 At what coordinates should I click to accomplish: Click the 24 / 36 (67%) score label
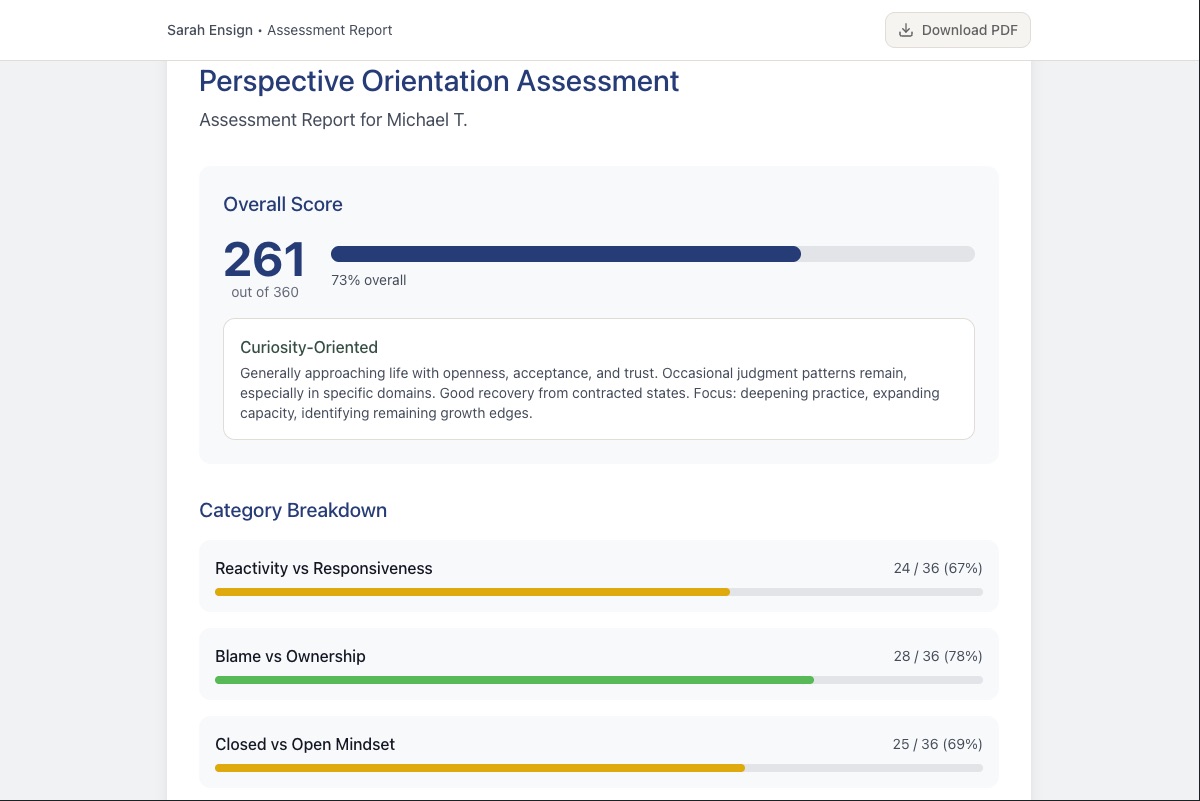point(936,568)
